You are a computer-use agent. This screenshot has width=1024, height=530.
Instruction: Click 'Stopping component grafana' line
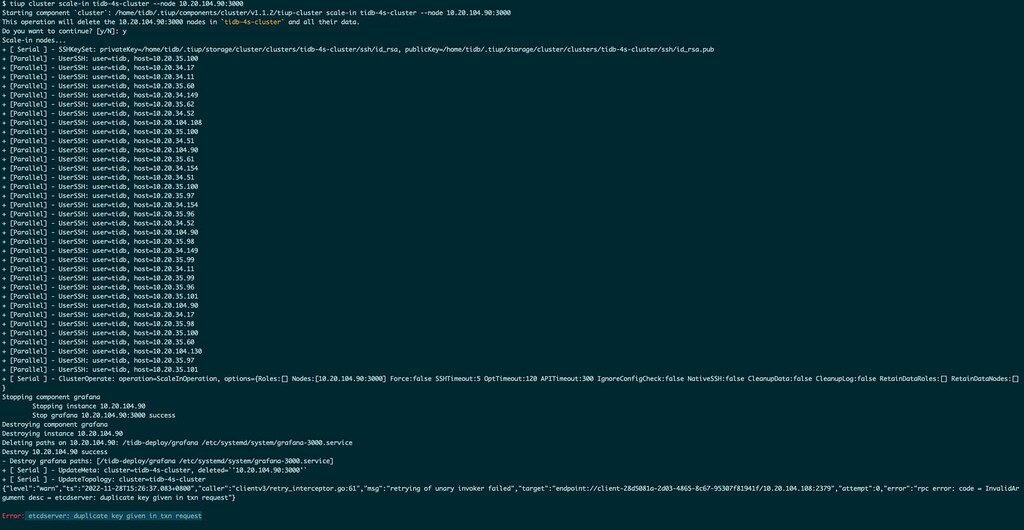point(51,397)
